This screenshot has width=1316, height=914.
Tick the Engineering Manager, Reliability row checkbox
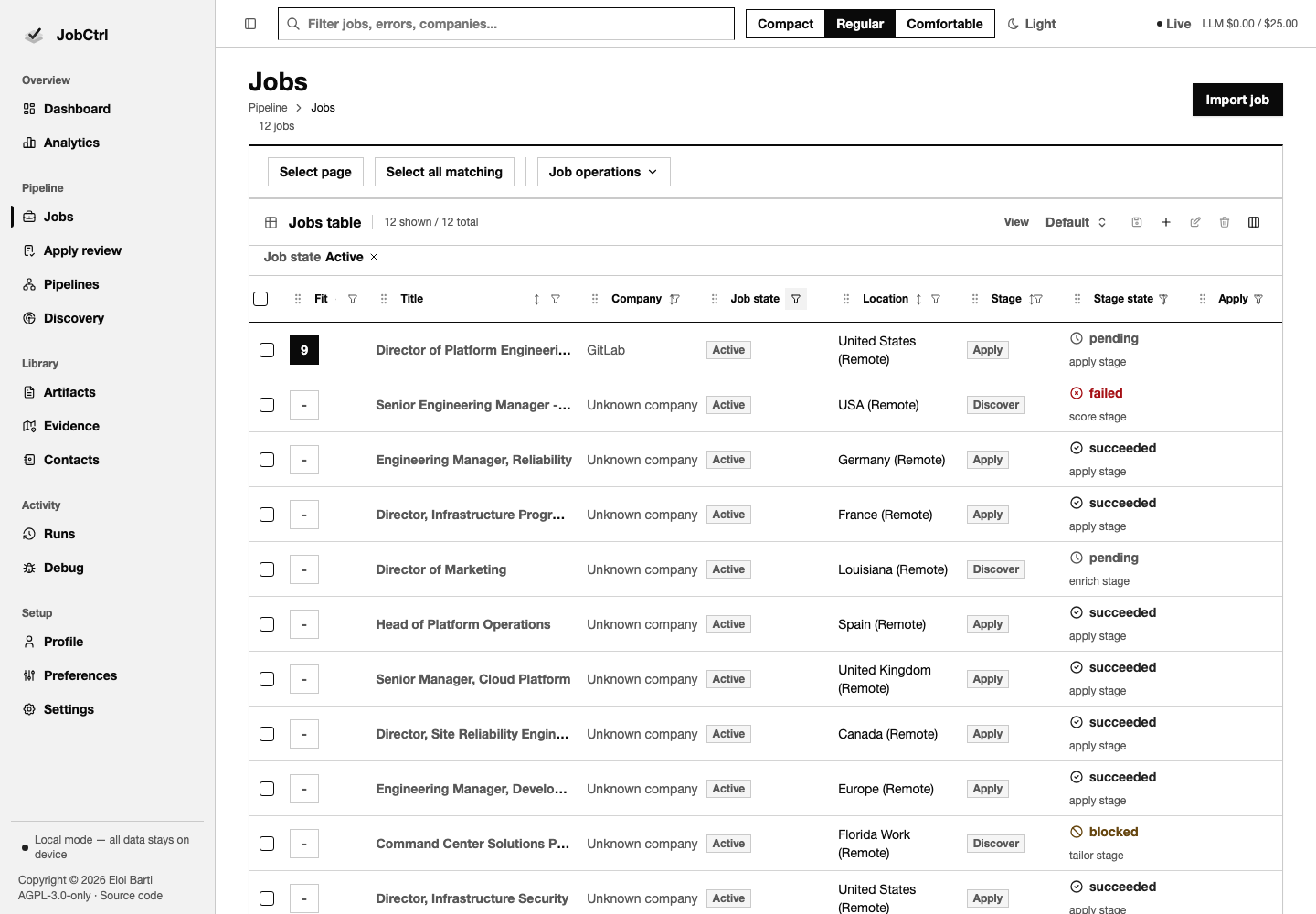(x=267, y=460)
